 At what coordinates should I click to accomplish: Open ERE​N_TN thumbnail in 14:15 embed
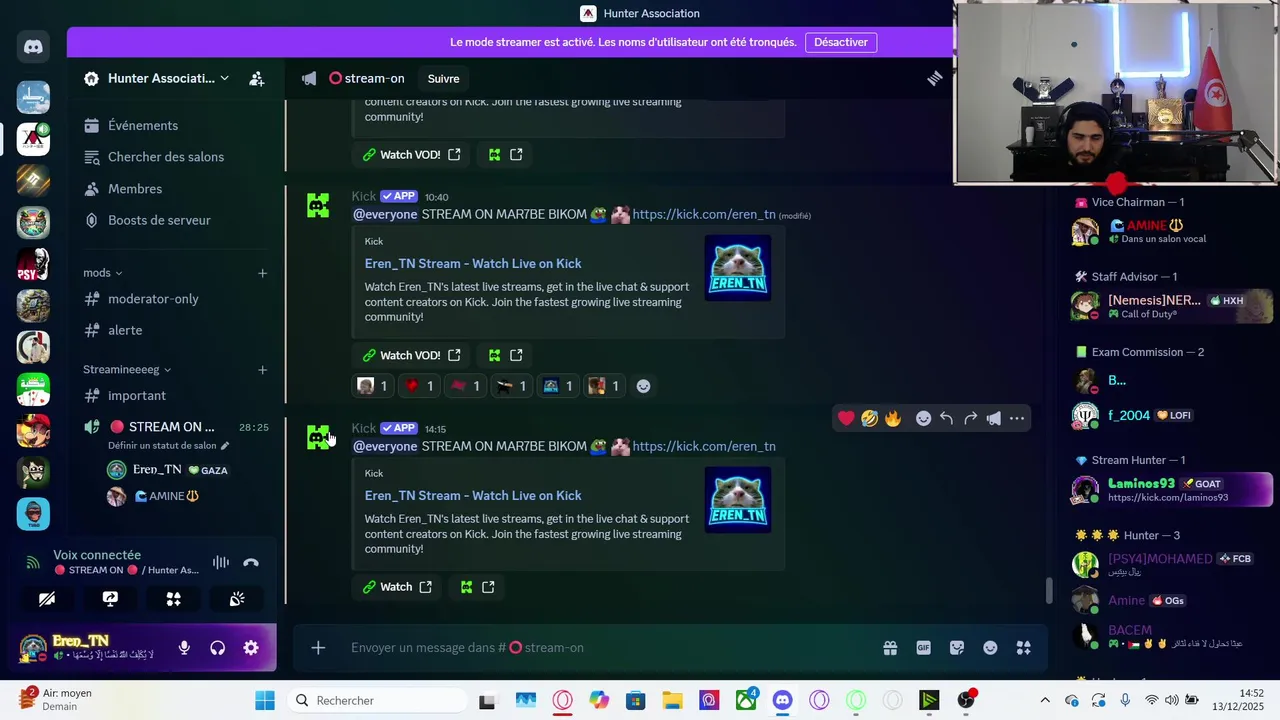(738, 499)
